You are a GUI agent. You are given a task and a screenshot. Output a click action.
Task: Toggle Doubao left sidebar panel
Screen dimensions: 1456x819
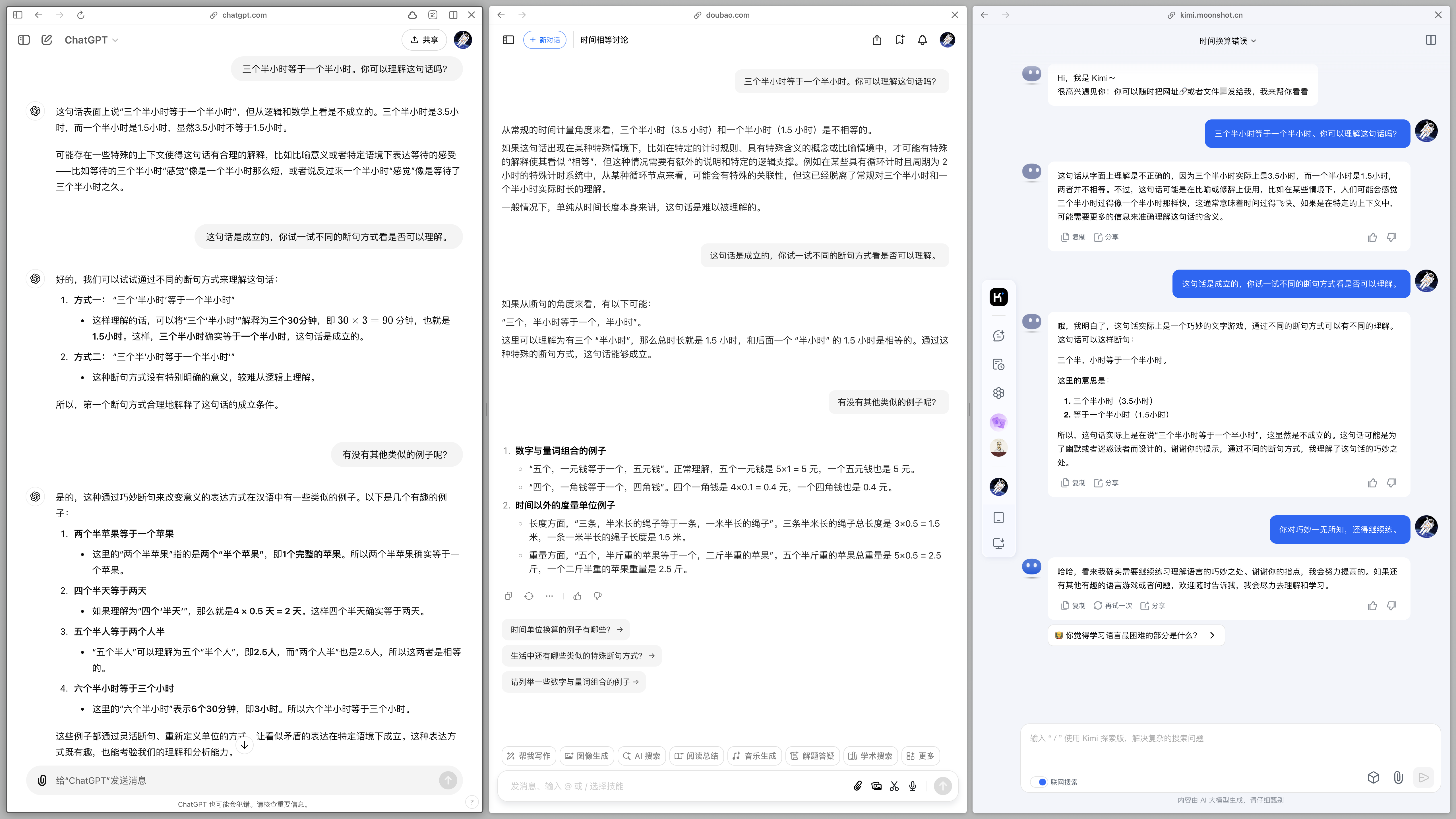(508, 40)
